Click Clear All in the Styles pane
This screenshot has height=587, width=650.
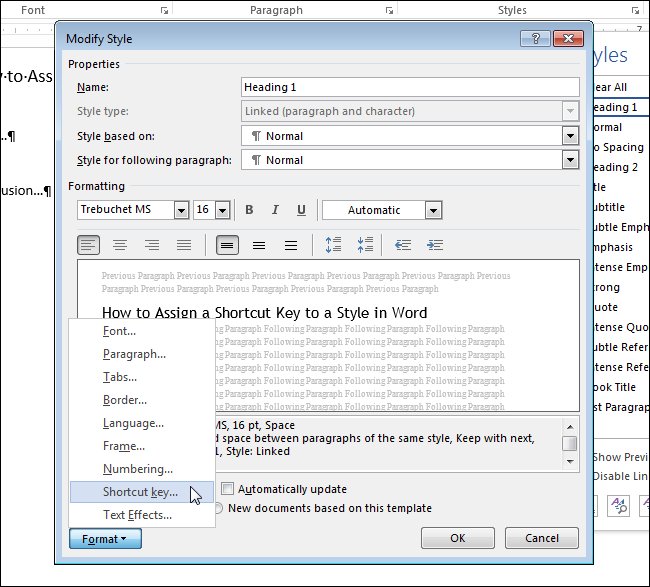[621, 87]
